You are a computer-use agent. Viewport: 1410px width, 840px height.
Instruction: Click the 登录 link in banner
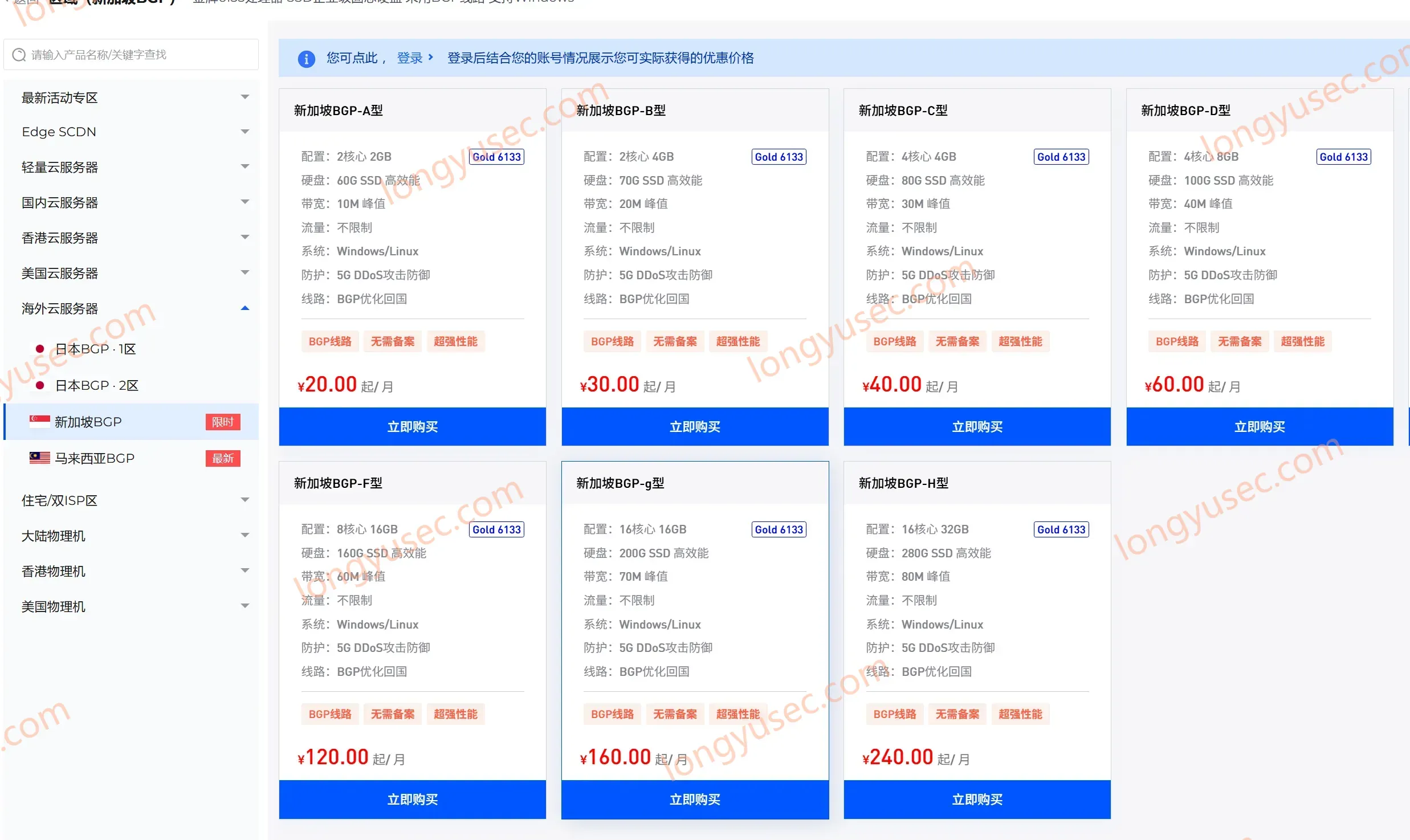tap(410, 58)
